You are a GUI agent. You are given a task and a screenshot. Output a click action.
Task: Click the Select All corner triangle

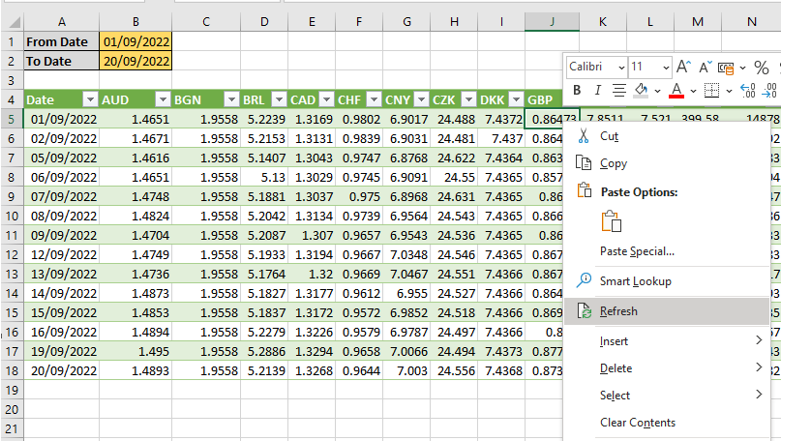14,22
